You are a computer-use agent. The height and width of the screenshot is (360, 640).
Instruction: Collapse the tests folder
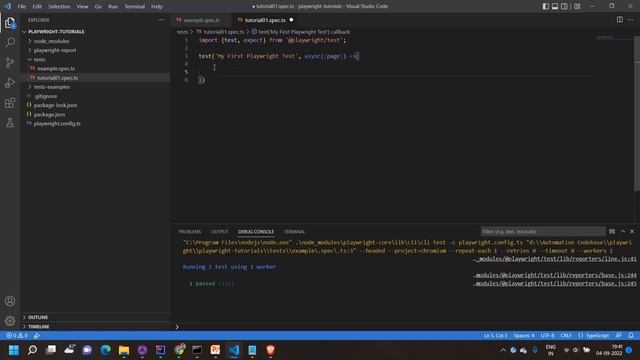tap(40, 60)
